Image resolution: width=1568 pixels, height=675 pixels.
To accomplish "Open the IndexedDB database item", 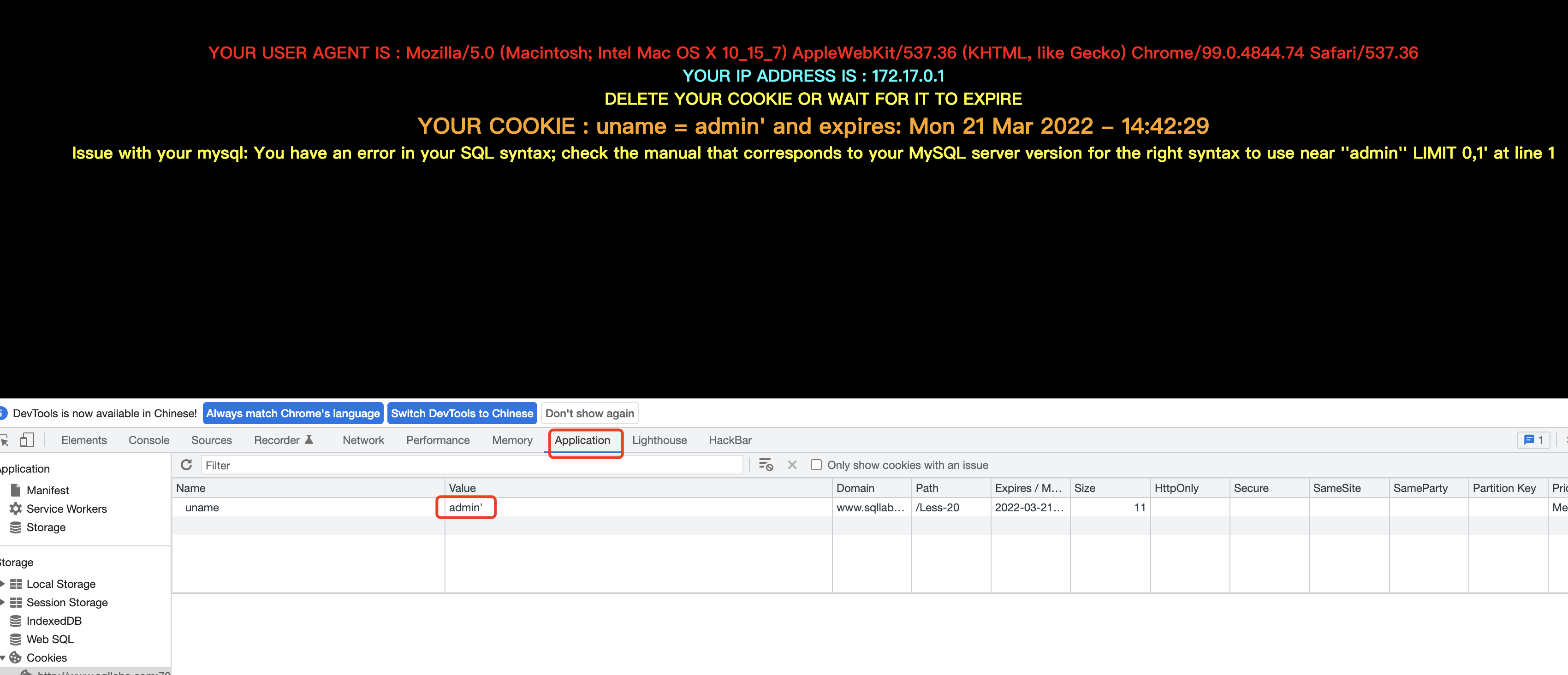I will click(x=53, y=621).
